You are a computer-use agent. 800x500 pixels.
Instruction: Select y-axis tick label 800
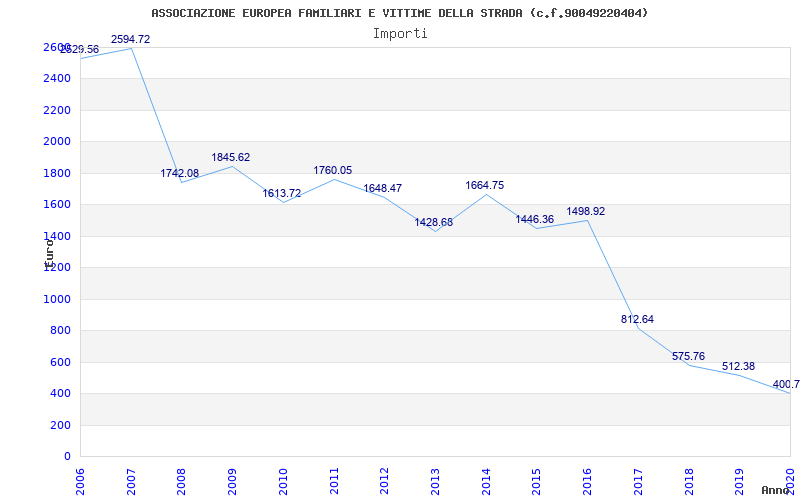(61, 331)
